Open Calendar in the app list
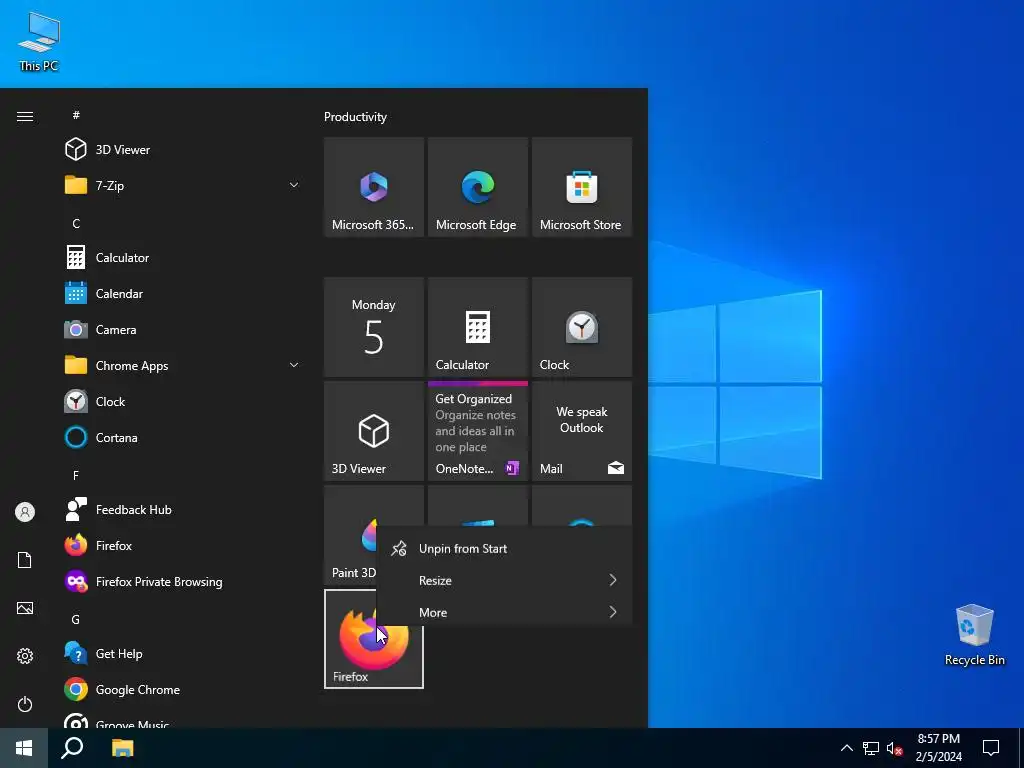Image resolution: width=1024 pixels, height=768 pixels. tap(182, 294)
